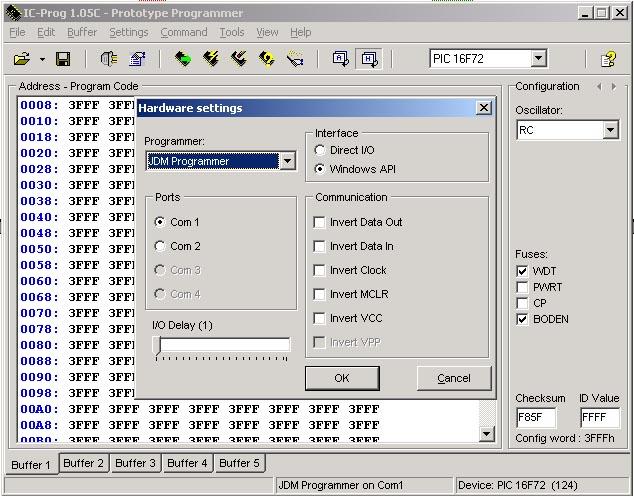Click the Options toolbar icon

coord(137,60)
